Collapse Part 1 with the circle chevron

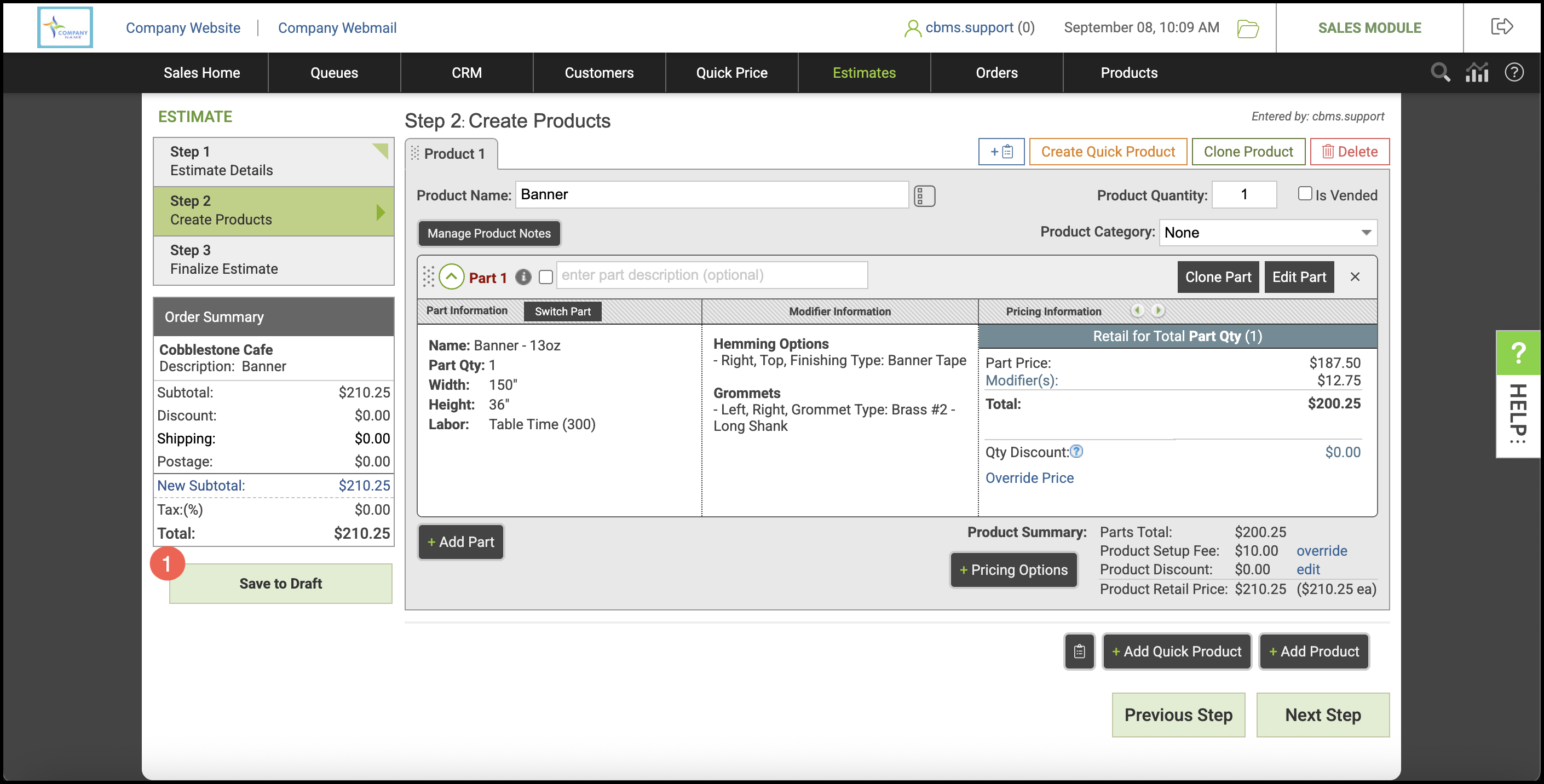[451, 277]
